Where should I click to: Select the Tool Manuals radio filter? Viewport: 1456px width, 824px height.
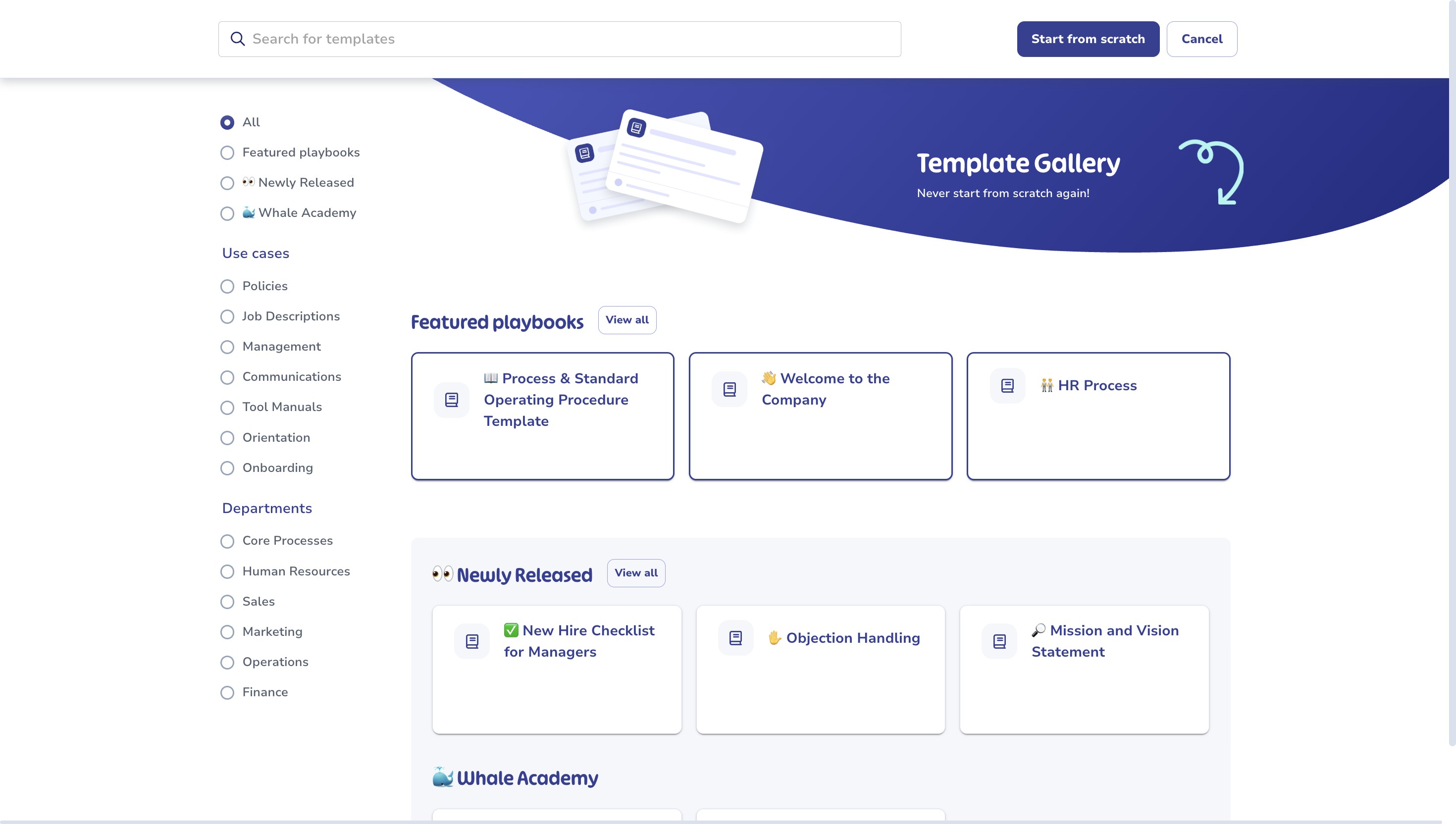tap(227, 408)
